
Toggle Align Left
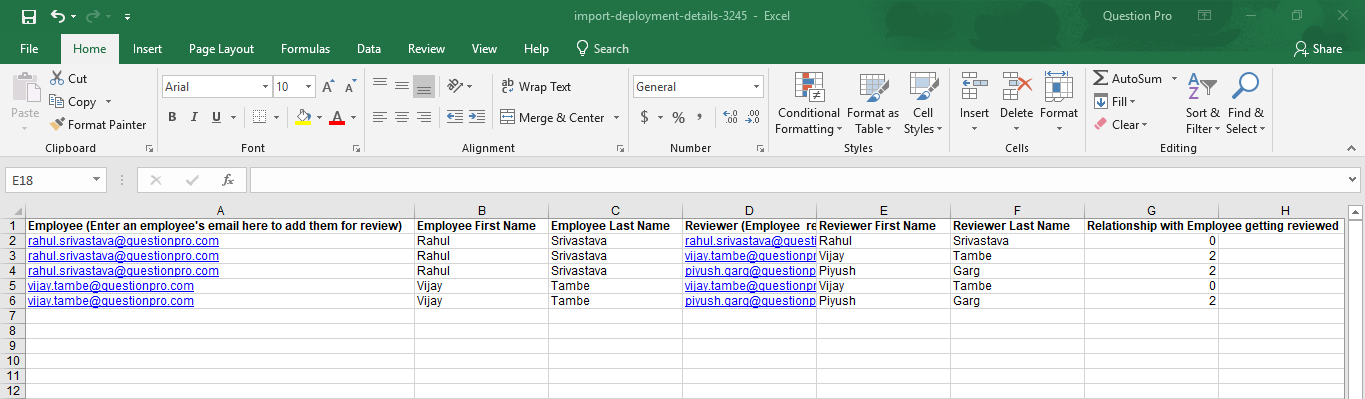[x=379, y=117]
